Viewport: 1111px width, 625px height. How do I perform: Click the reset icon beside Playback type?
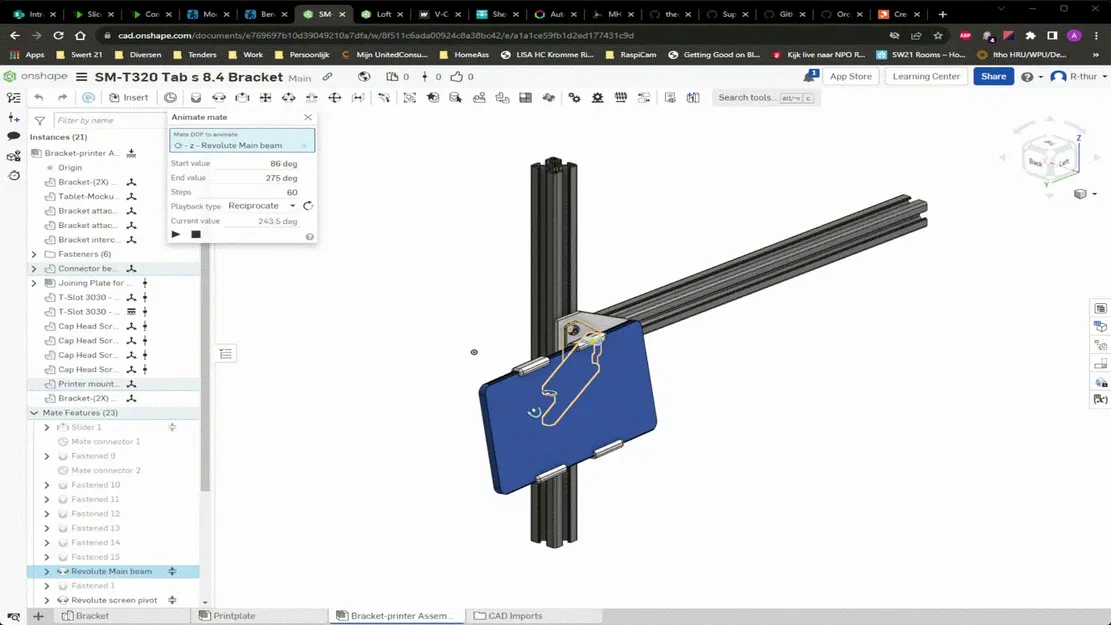click(308, 205)
